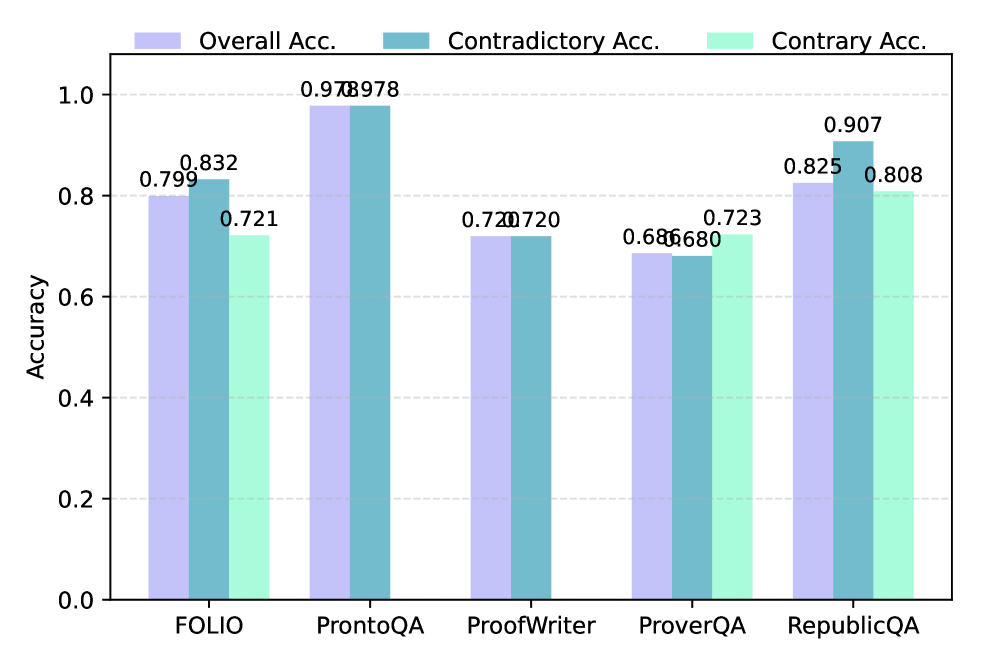Click the lavender Overall Acc. legend swatch
996x664 pixels.
click(x=158, y=41)
